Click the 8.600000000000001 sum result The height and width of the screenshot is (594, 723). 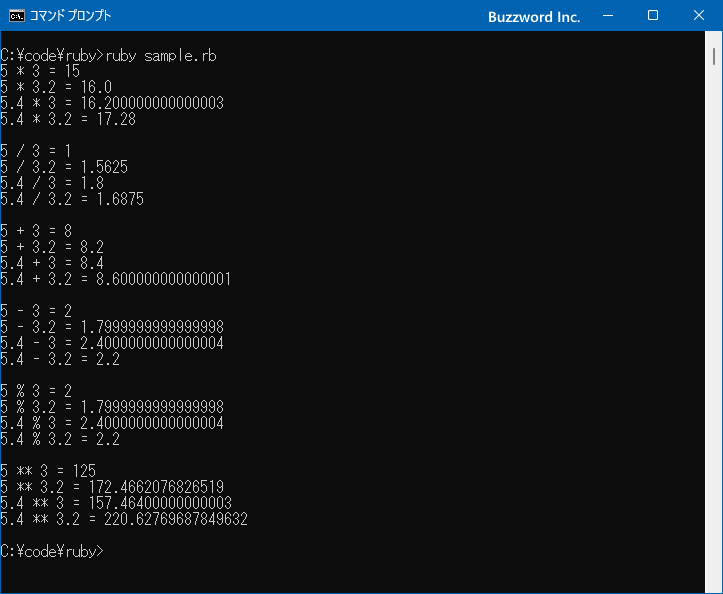point(164,279)
